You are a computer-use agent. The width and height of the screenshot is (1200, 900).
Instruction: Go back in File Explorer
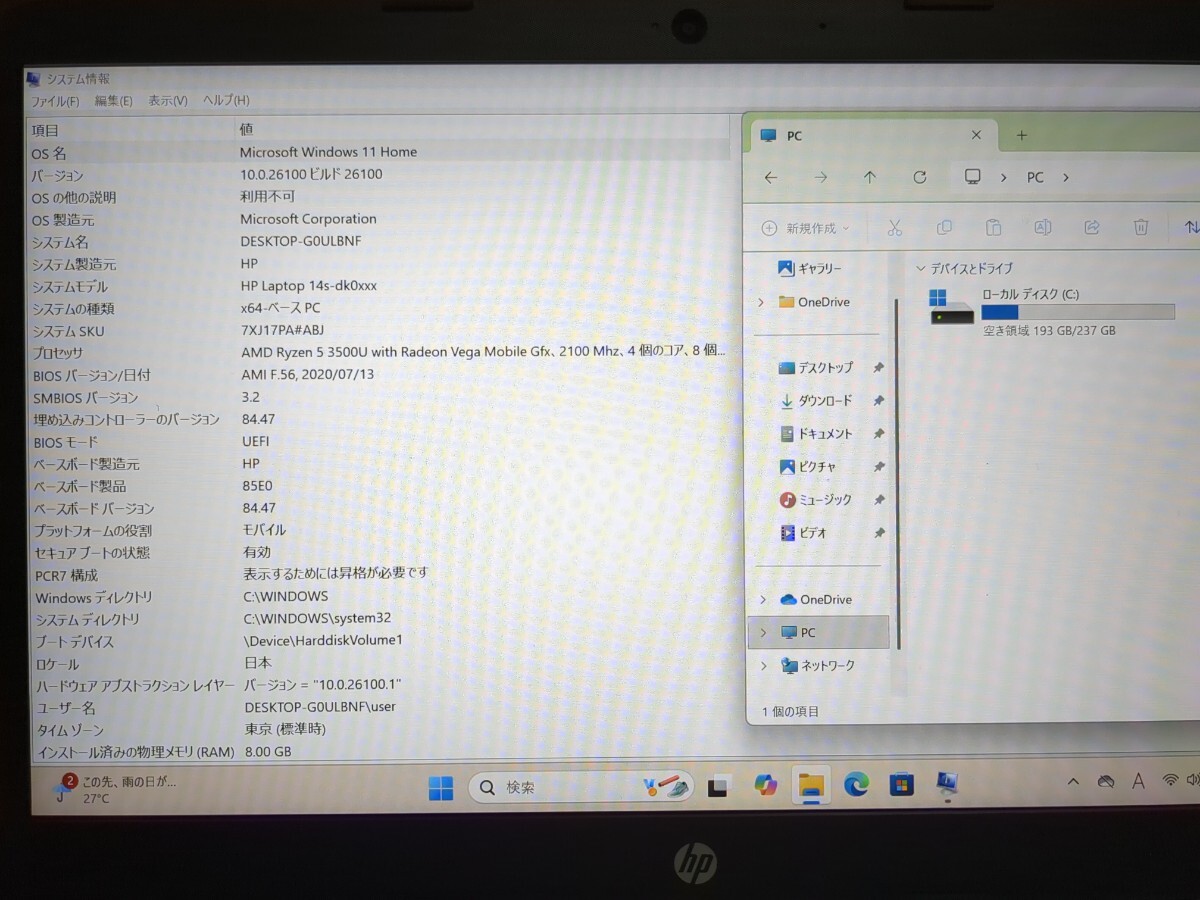pos(770,177)
